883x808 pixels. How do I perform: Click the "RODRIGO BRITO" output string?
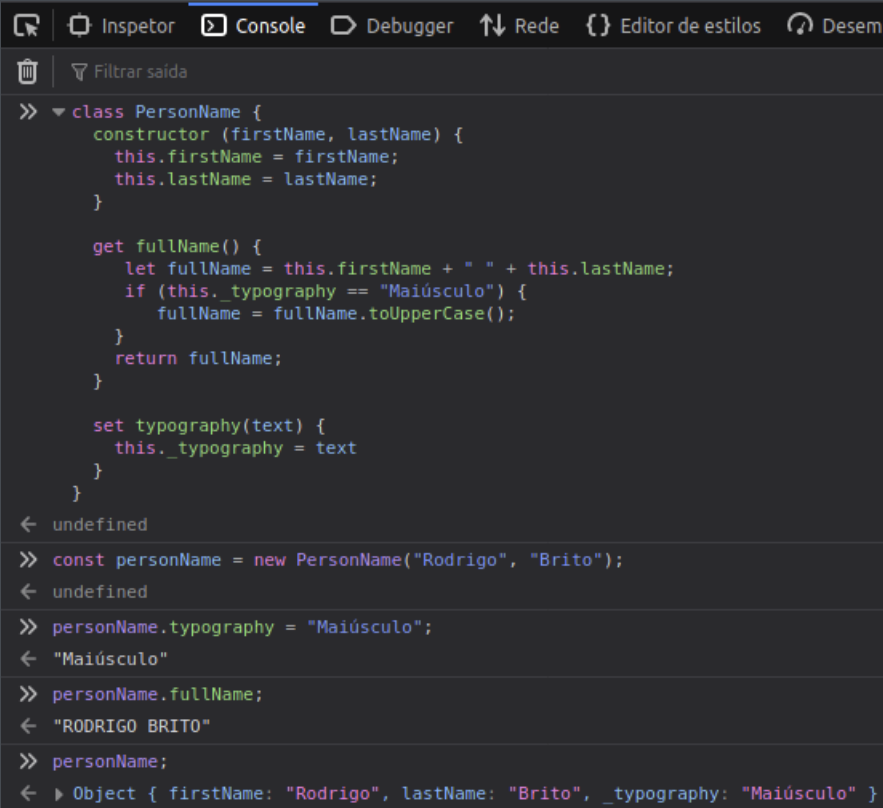point(131,726)
